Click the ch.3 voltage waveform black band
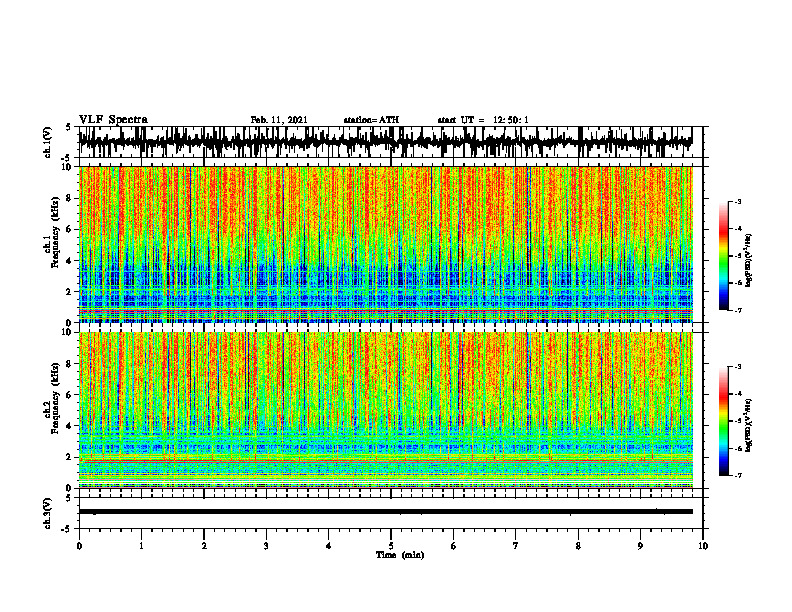 pyautogui.click(x=385, y=512)
